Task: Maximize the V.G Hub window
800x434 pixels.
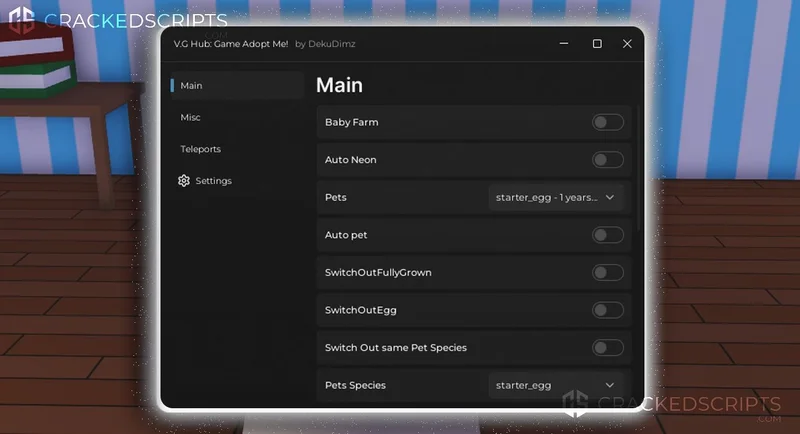Action: [x=597, y=44]
